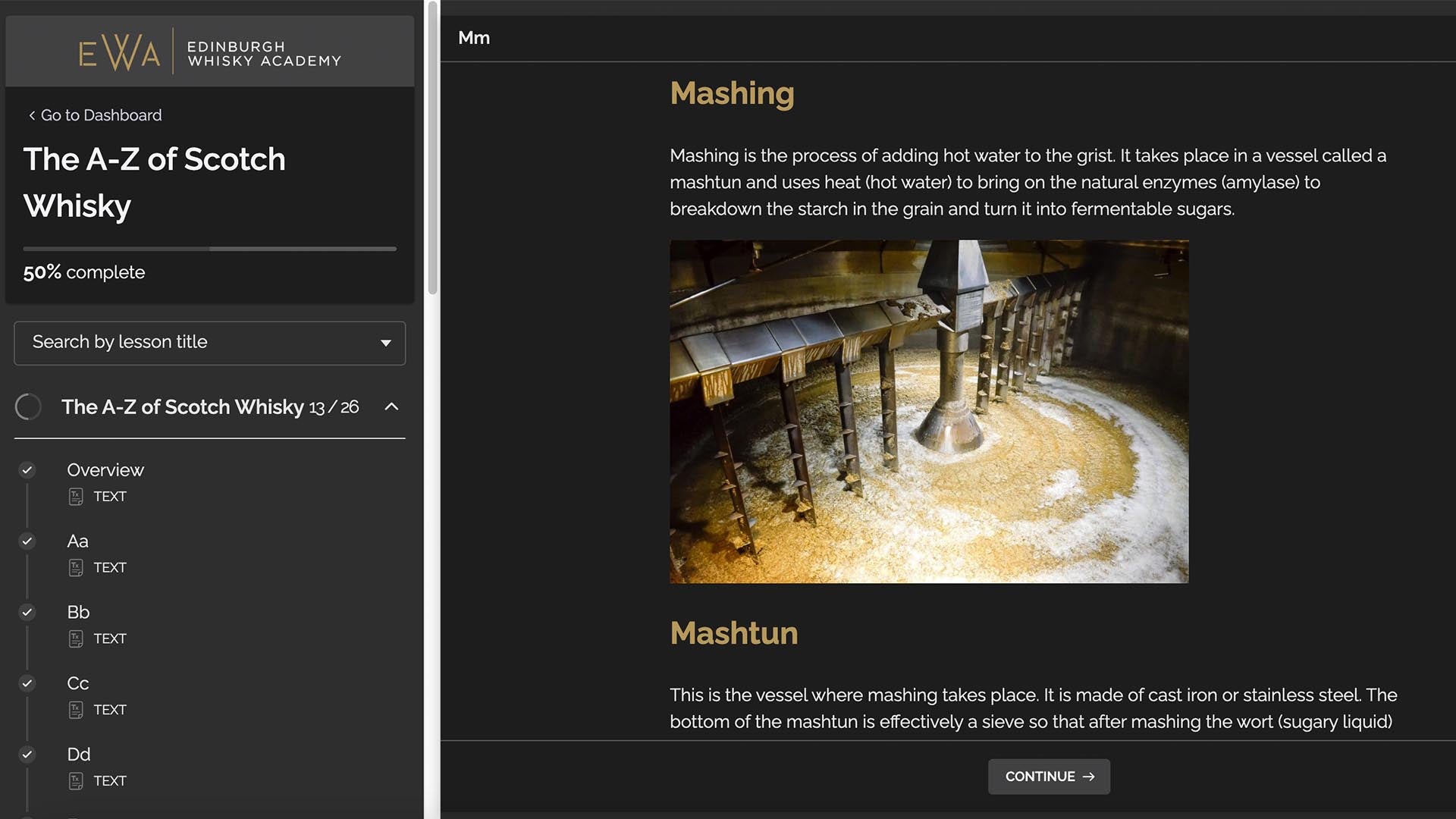Click the completed checkmark beside Dd

pyautogui.click(x=27, y=755)
